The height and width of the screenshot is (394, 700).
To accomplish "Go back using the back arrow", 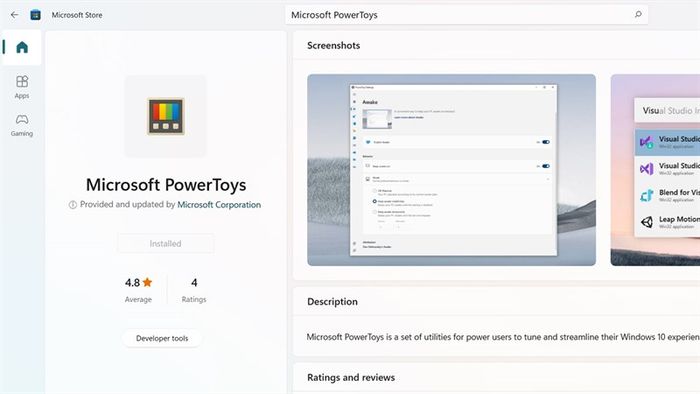I will coord(14,15).
